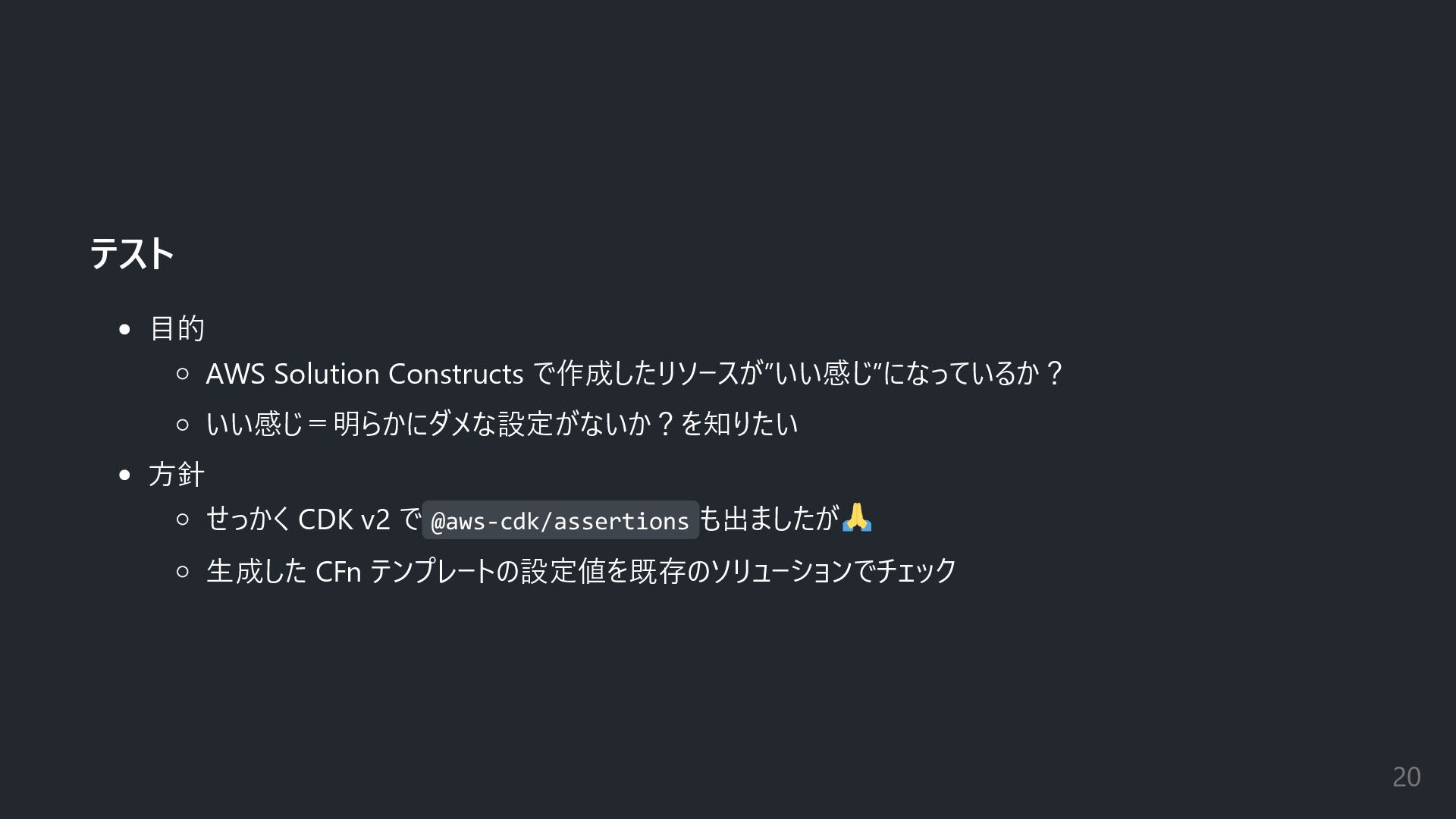Click the hollow bullet before AWS Solution Constructs
The height and width of the screenshot is (819, 1456).
[x=183, y=374]
